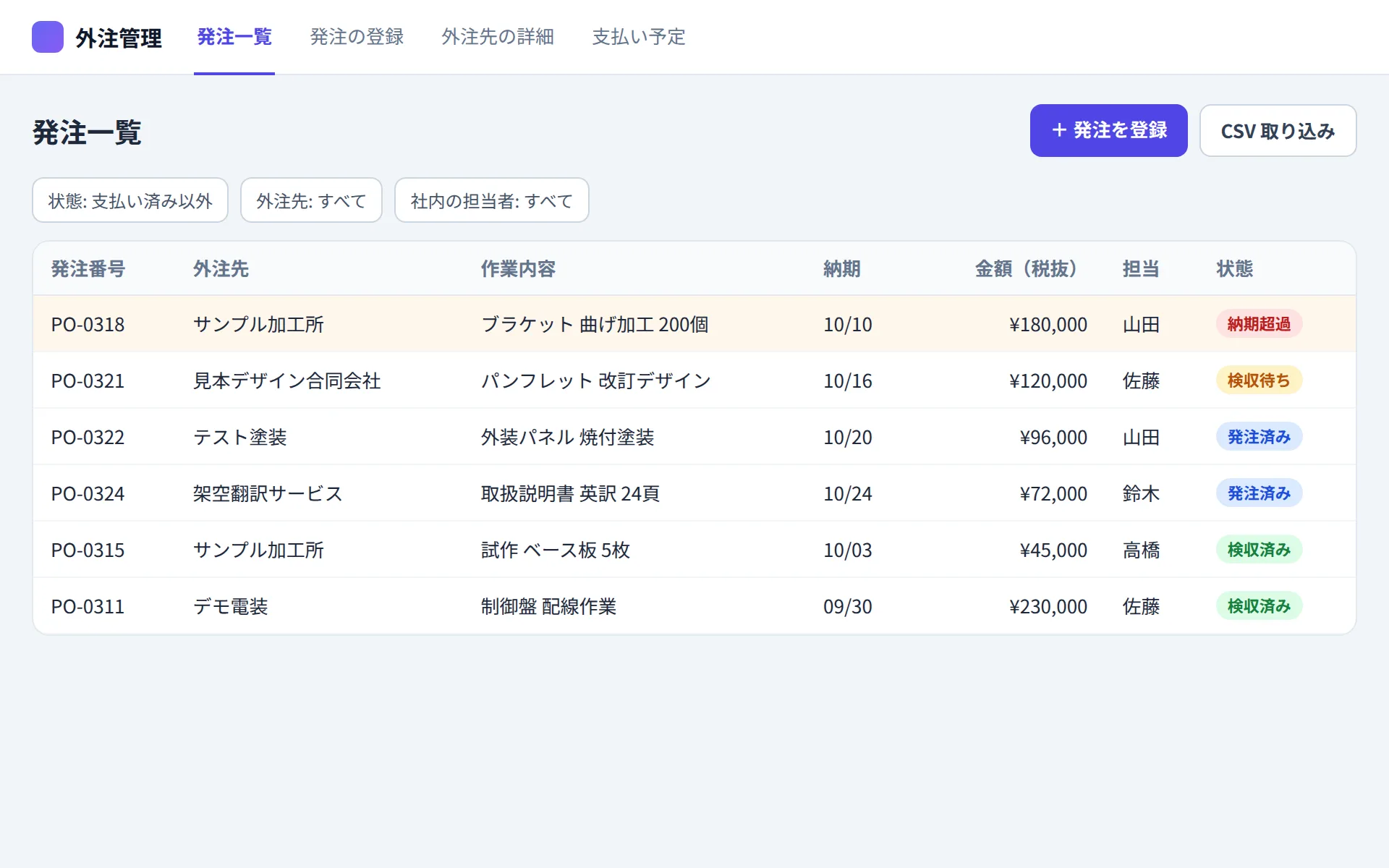Click vendor テスト塗装
1389x868 pixels.
[240, 437]
